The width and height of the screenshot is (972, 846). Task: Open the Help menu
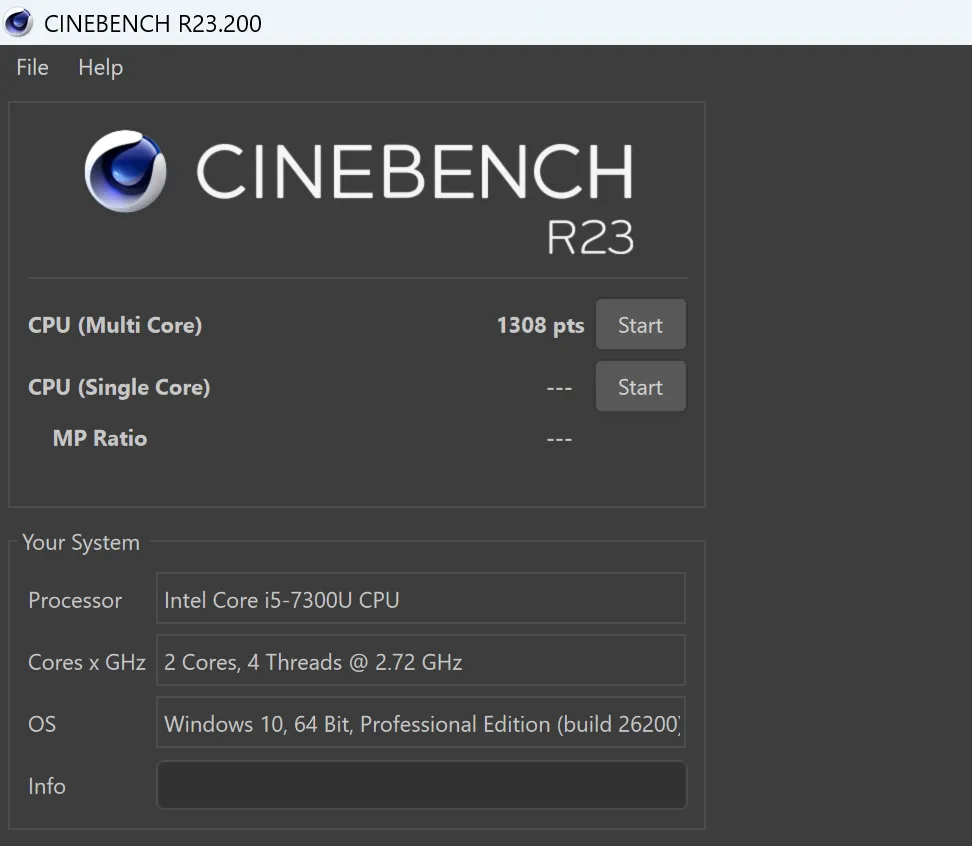(100, 68)
